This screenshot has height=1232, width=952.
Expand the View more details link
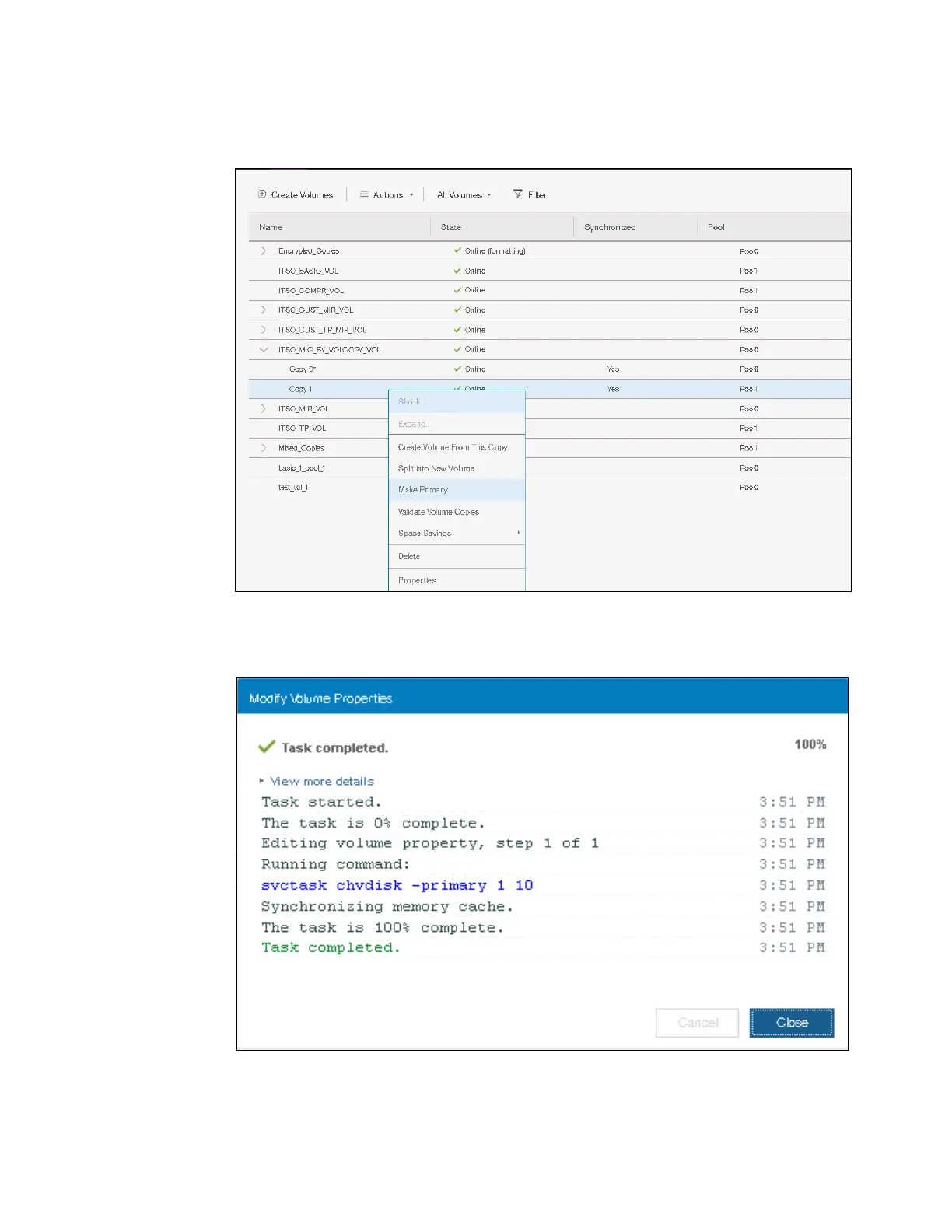321,781
